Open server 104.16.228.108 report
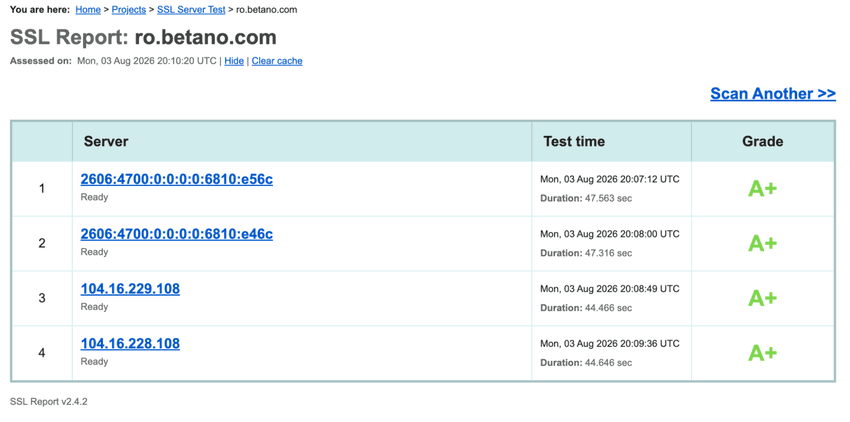This screenshot has height=422, width=850. click(130, 343)
